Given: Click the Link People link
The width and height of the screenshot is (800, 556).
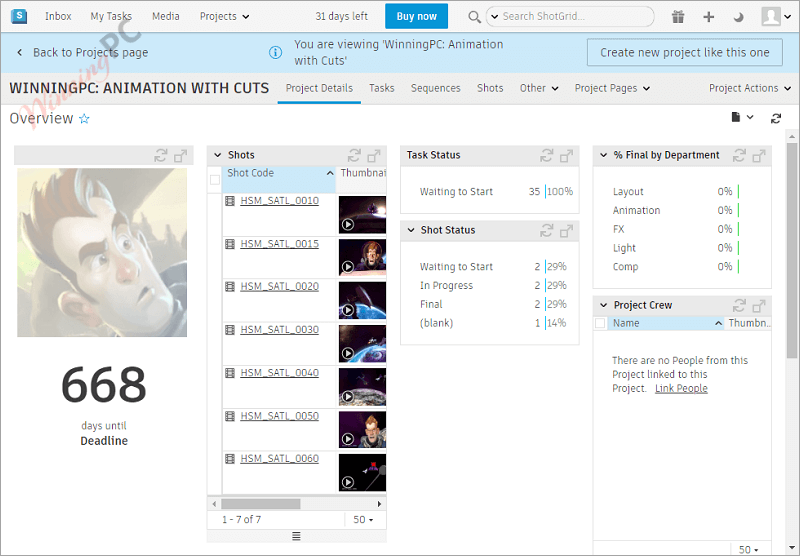Looking at the screenshot, I should coord(681,388).
